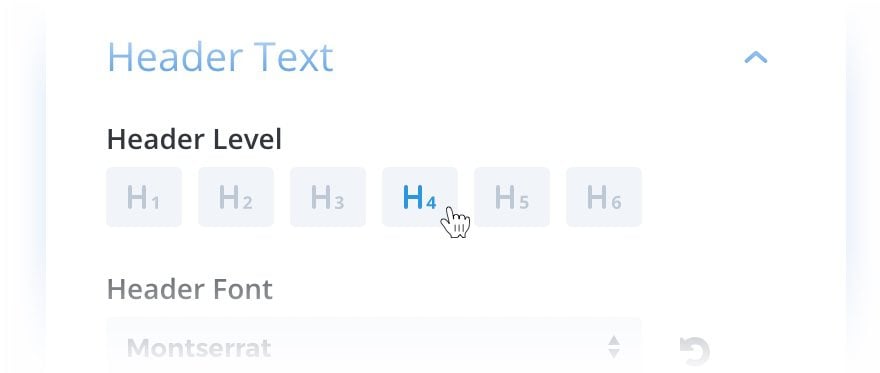Open the Montserrat font dropdown

click(374, 345)
